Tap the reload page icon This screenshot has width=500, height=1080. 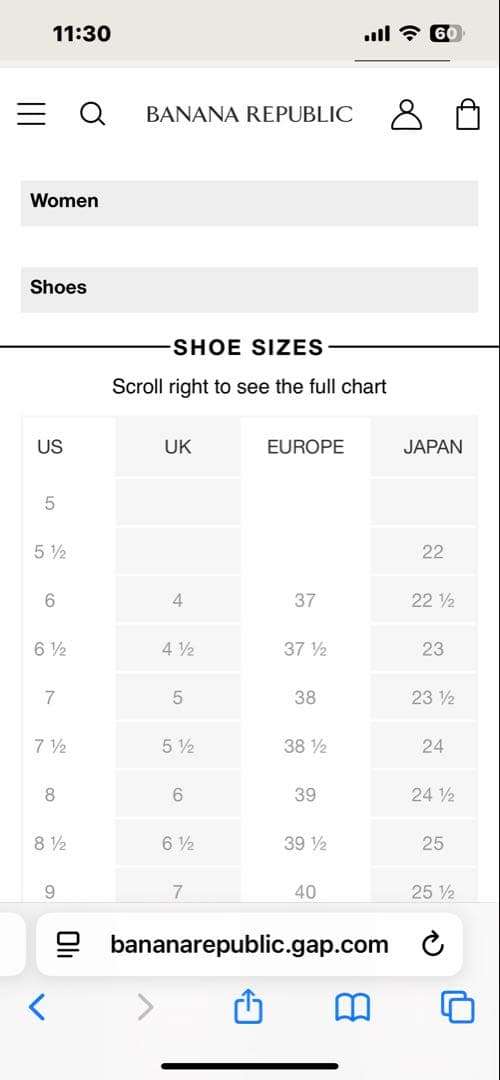tap(433, 944)
